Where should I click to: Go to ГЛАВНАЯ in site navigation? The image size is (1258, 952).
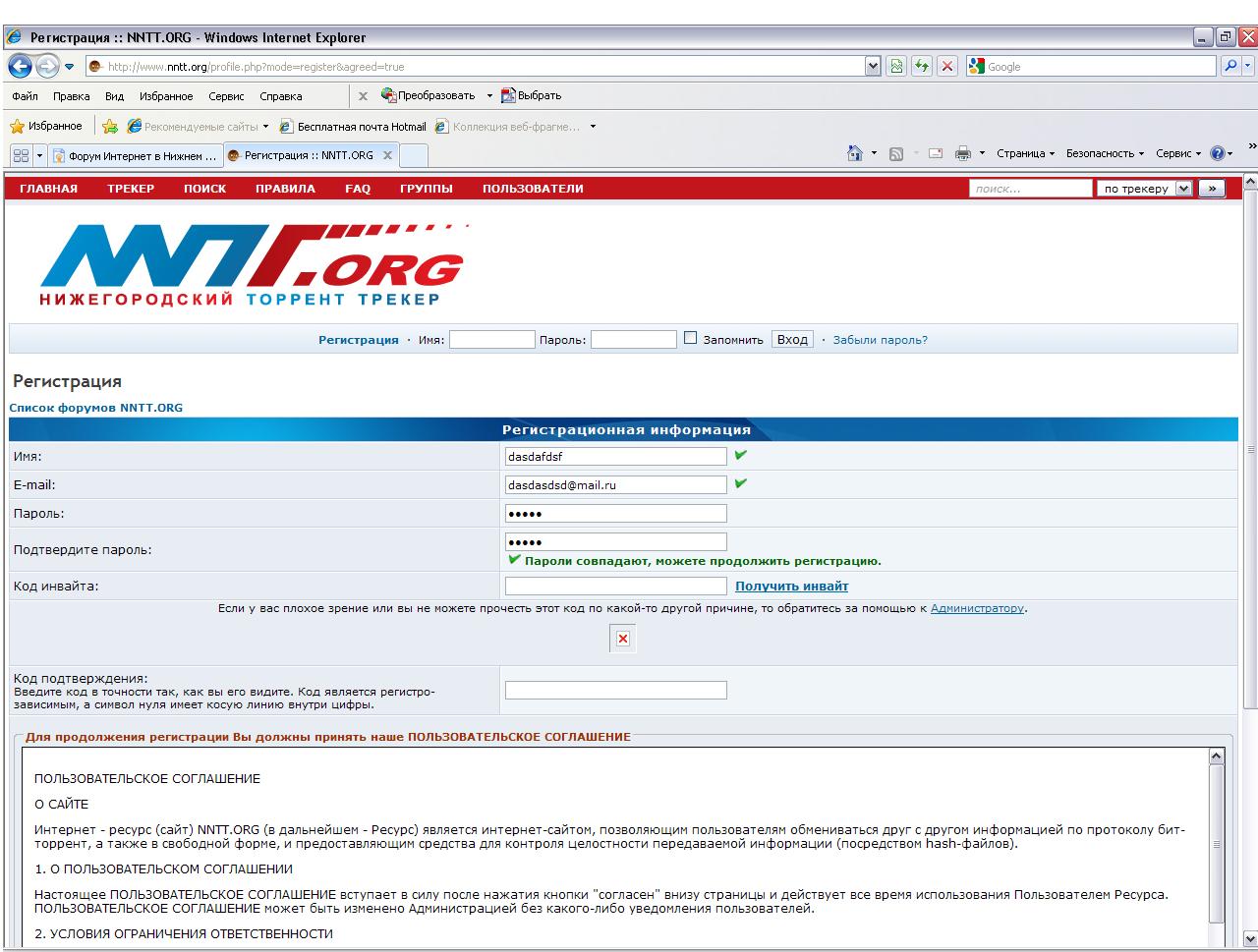click(x=48, y=189)
